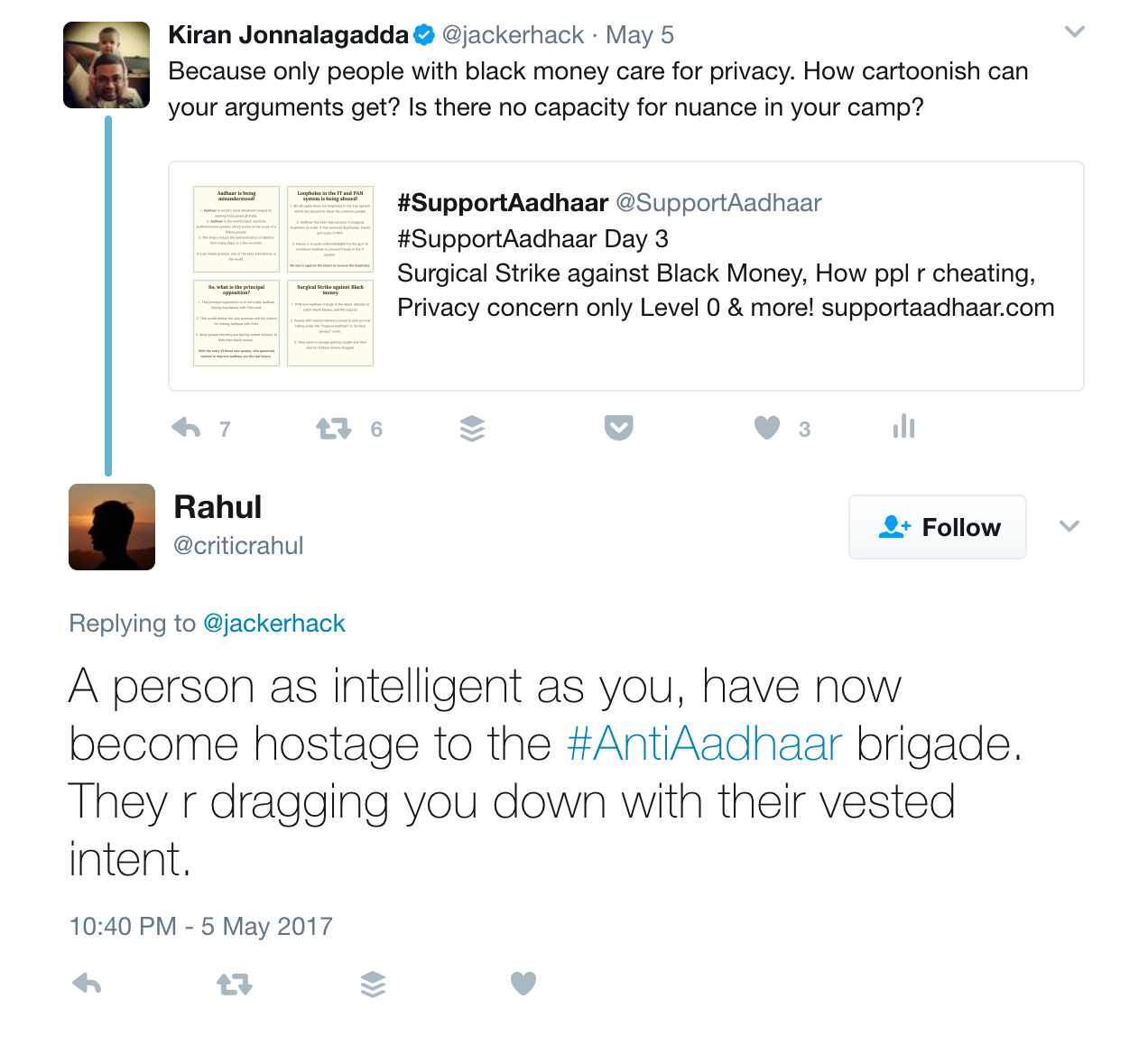Reply to Rahul's tweet

pyautogui.click(x=87, y=983)
